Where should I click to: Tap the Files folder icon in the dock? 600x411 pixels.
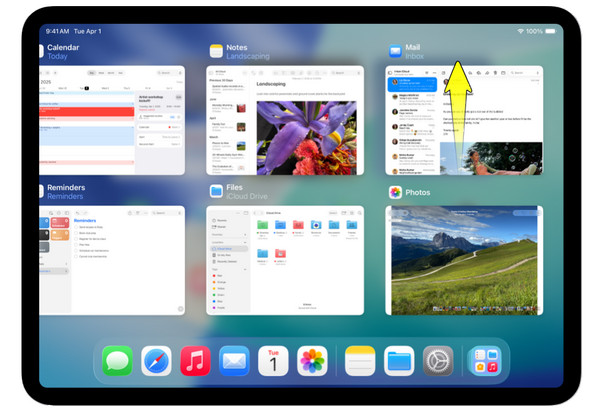(x=399, y=361)
